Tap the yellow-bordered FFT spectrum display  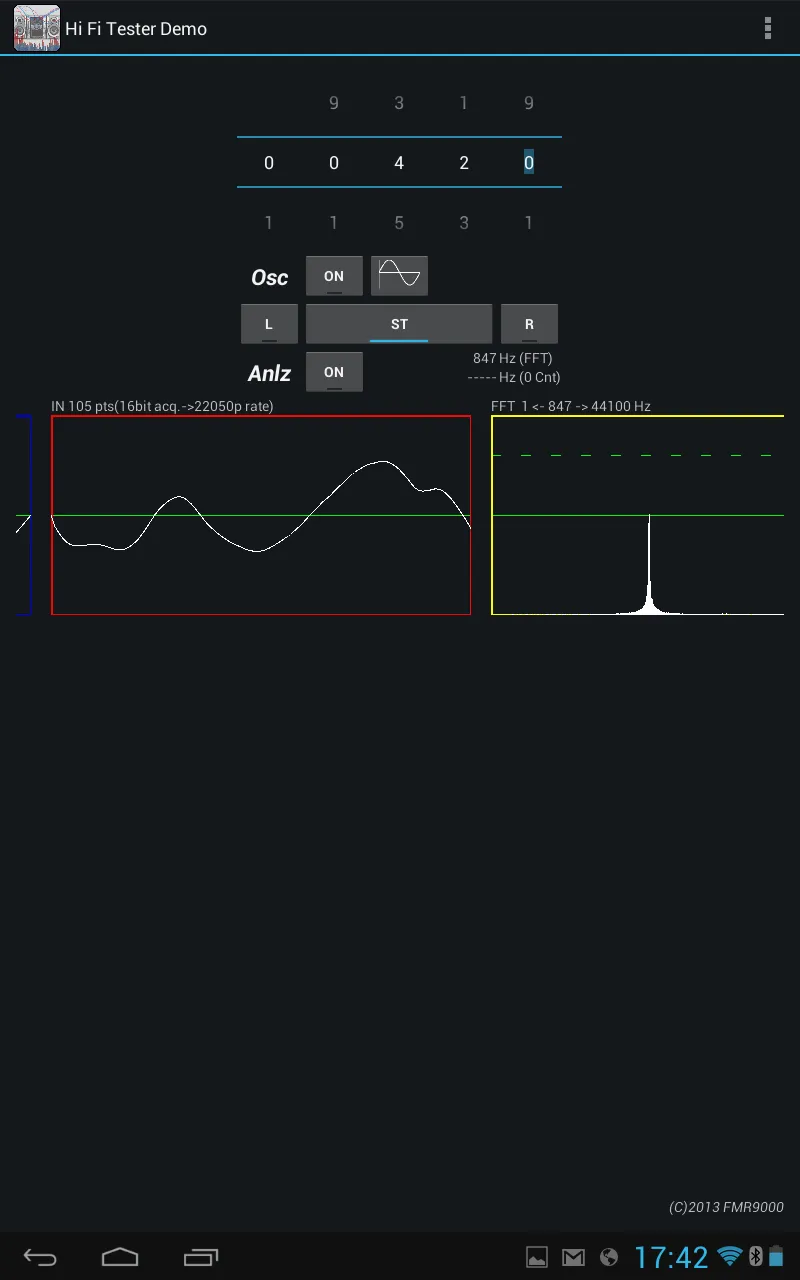pos(638,515)
